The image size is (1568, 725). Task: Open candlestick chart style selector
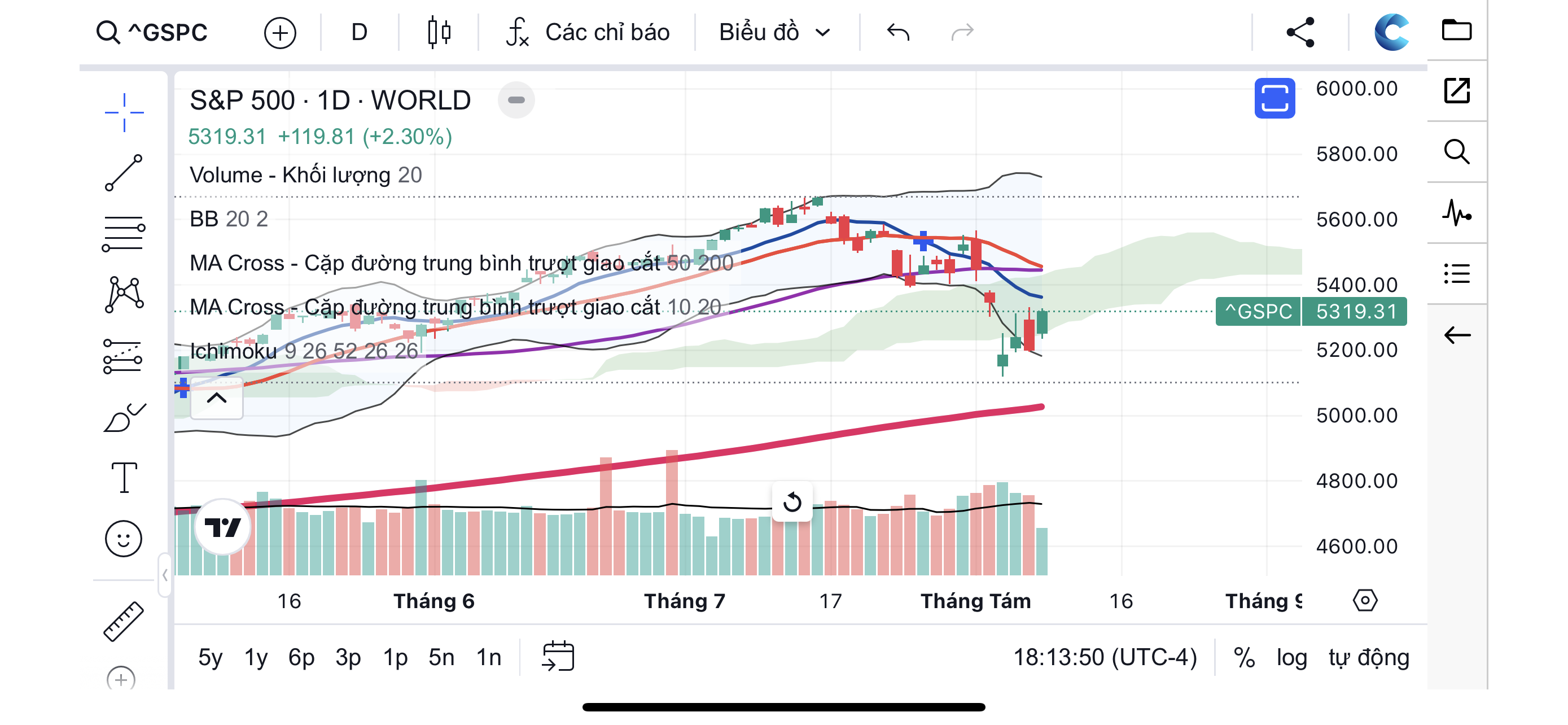(x=439, y=32)
